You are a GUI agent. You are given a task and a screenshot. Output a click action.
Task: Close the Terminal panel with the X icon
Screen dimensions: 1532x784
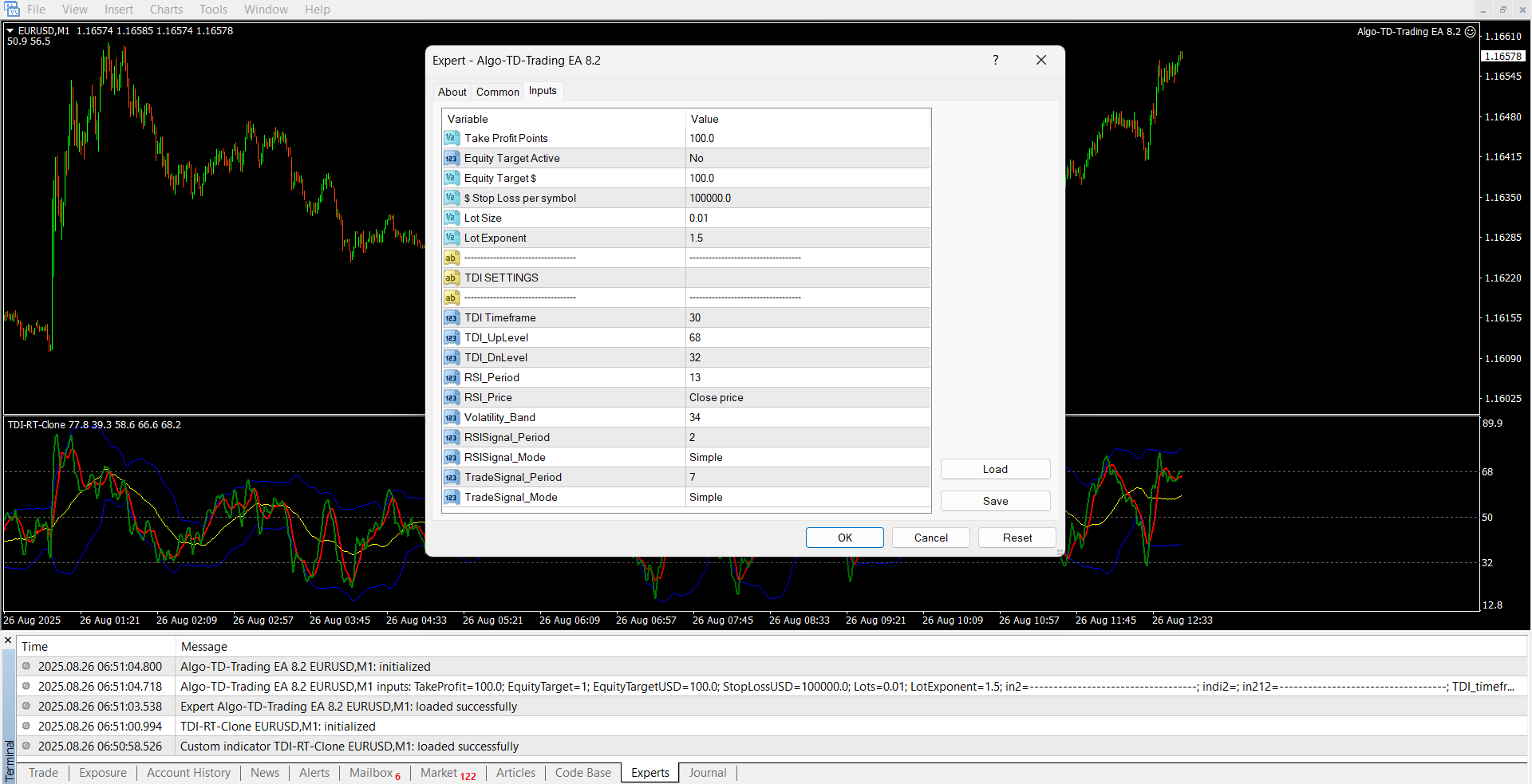point(8,640)
